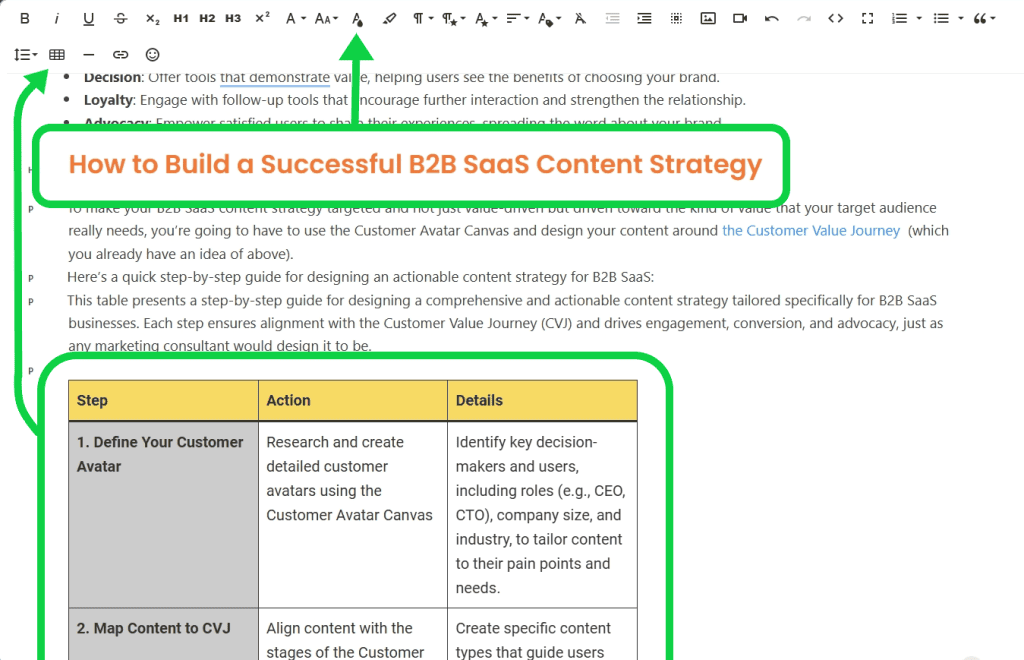
Task: Insert an unordered bullet list
Action: tap(941, 18)
